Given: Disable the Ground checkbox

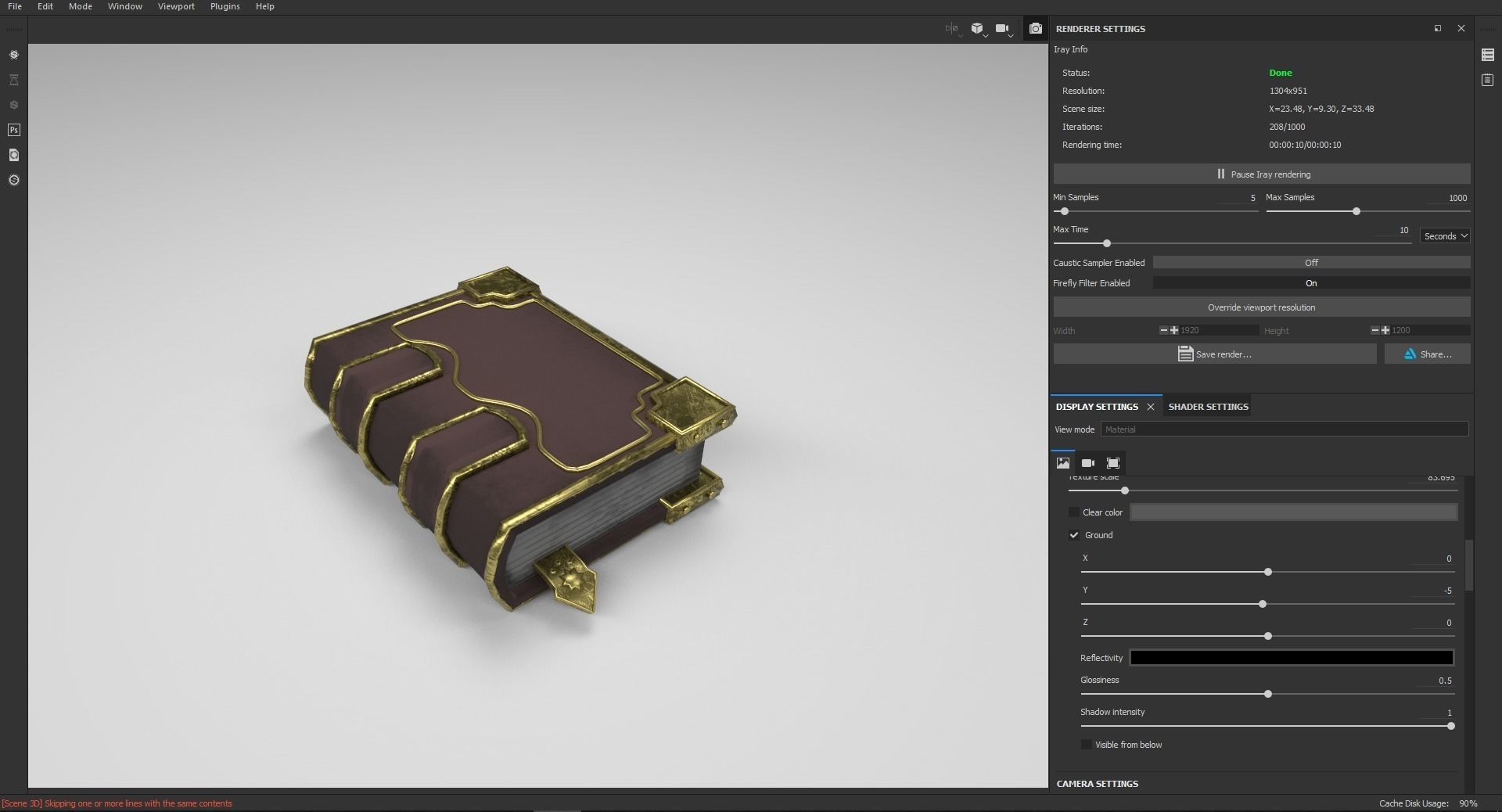Looking at the screenshot, I should [1075, 535].
